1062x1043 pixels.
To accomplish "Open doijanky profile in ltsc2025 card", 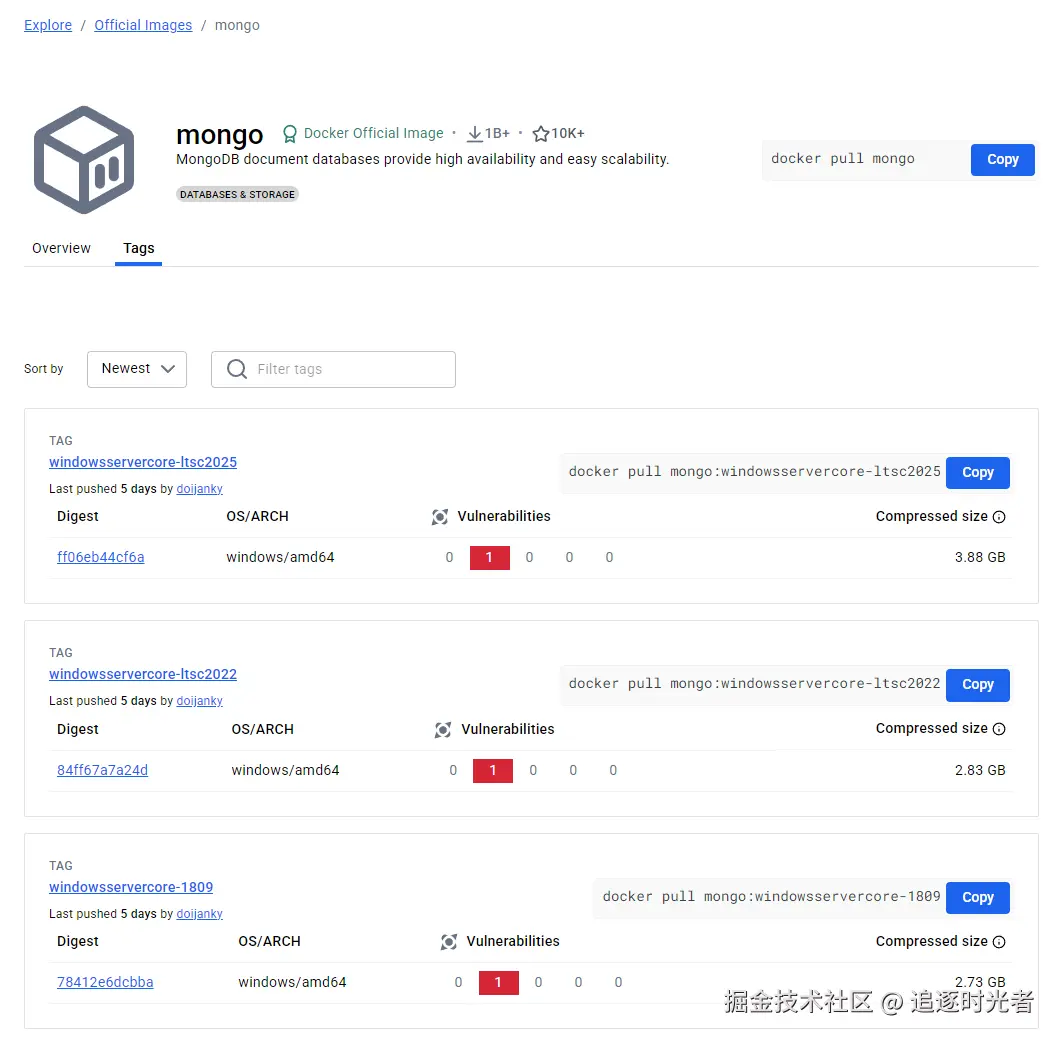I will coord(199,488).
